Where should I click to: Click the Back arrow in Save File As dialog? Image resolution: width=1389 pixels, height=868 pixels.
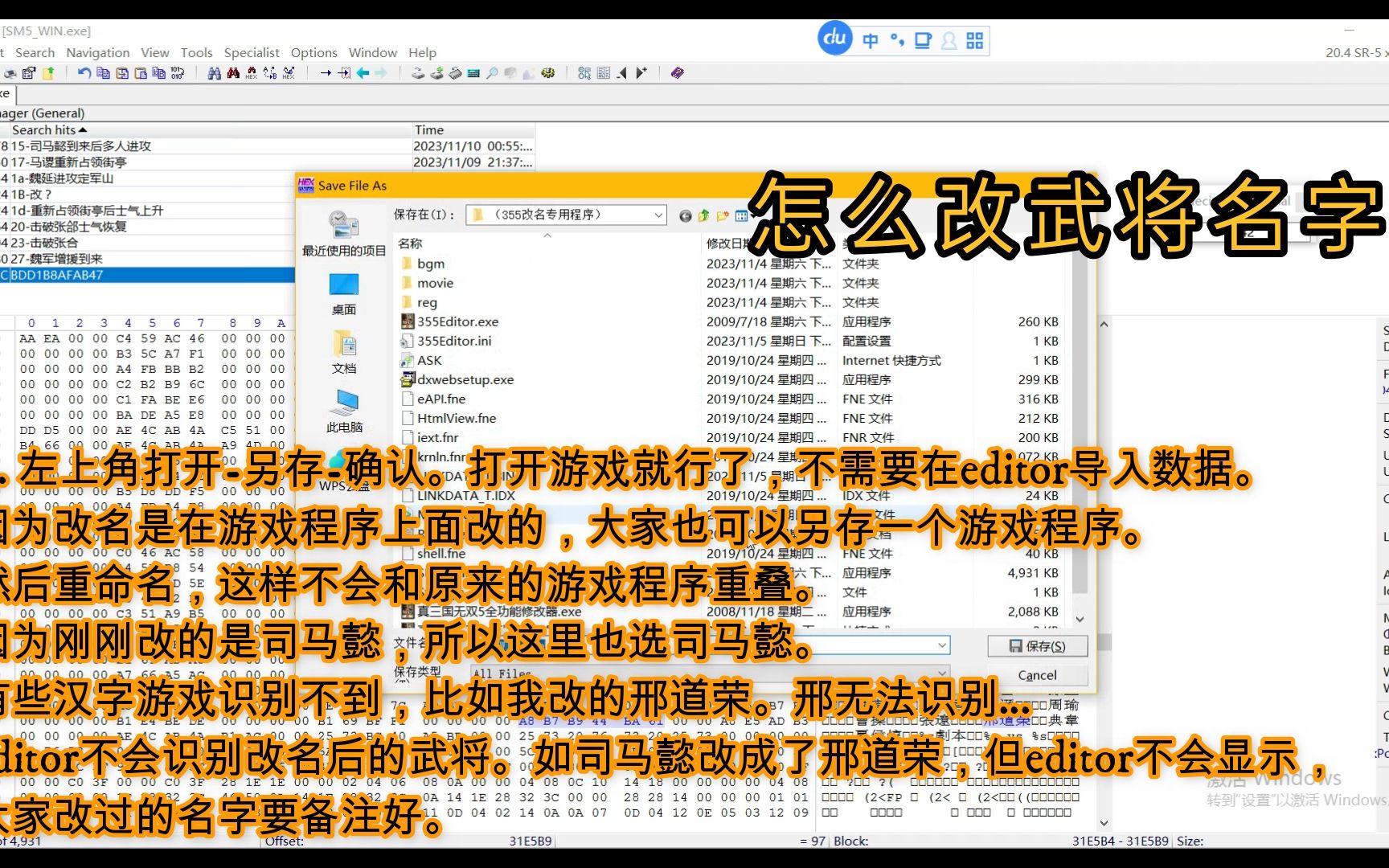click(685, 215)
